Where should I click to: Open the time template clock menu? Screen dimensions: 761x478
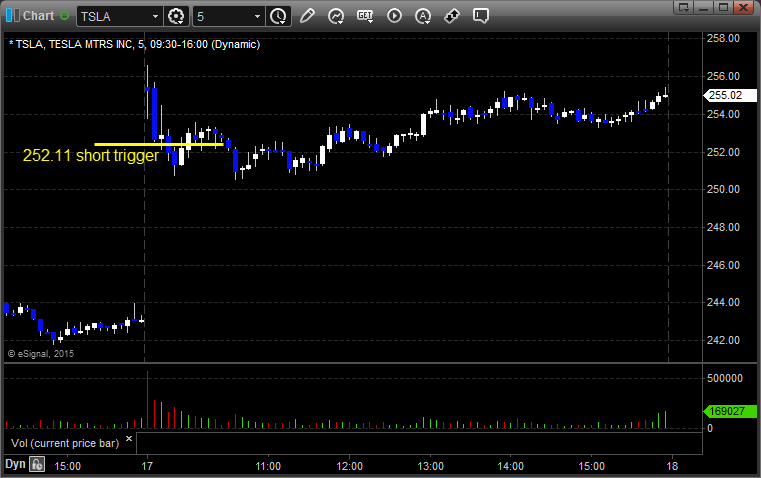(x=278, y=16)
